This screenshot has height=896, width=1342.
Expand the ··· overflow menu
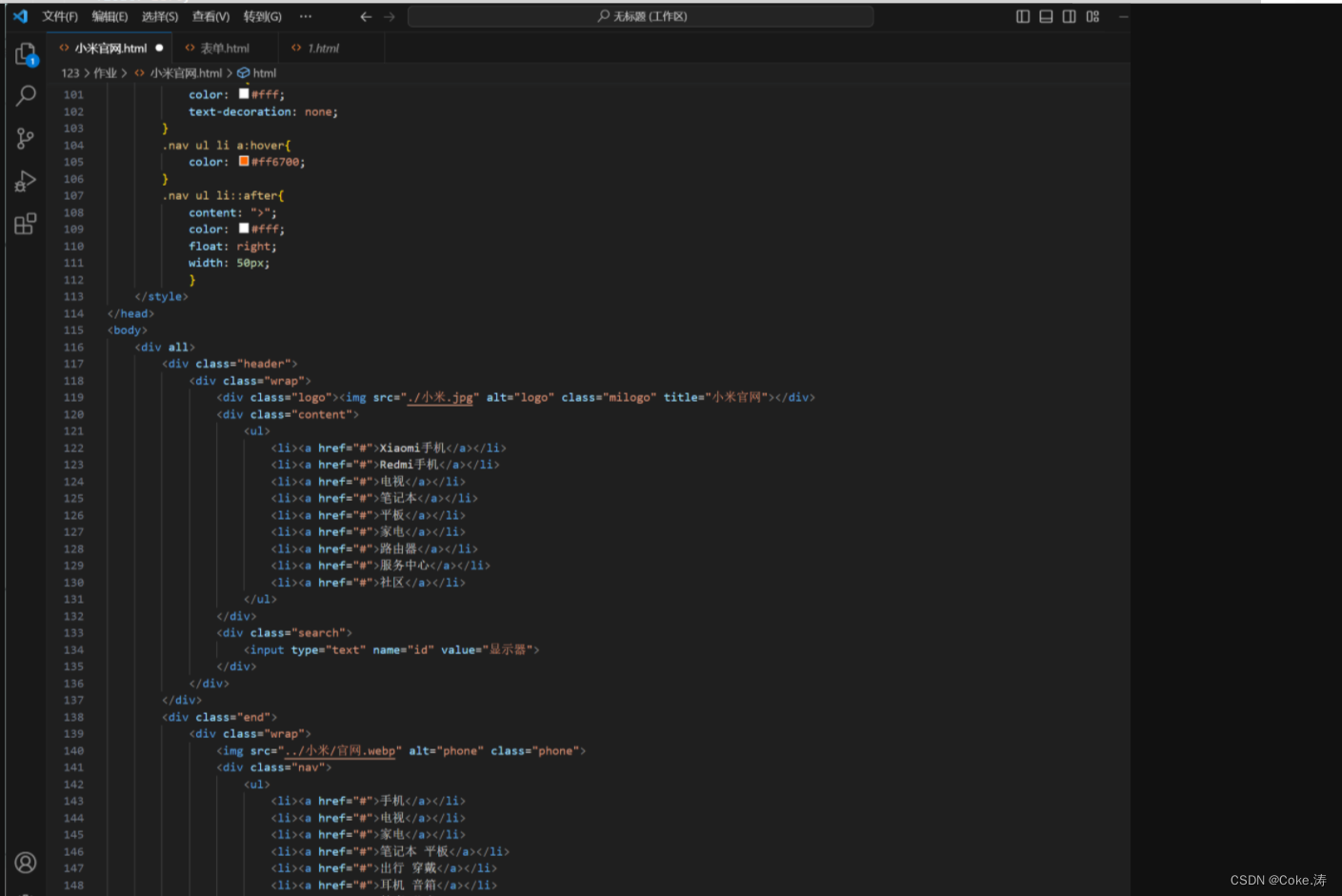(306, 16)
